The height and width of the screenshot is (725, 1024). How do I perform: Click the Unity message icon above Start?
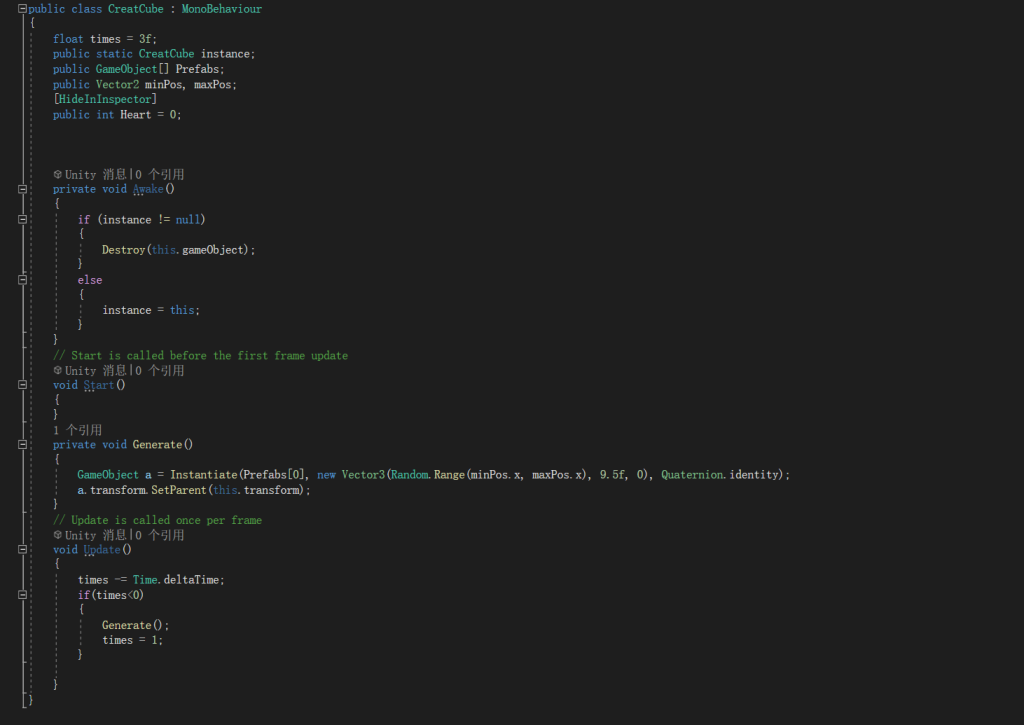[58, 371]
